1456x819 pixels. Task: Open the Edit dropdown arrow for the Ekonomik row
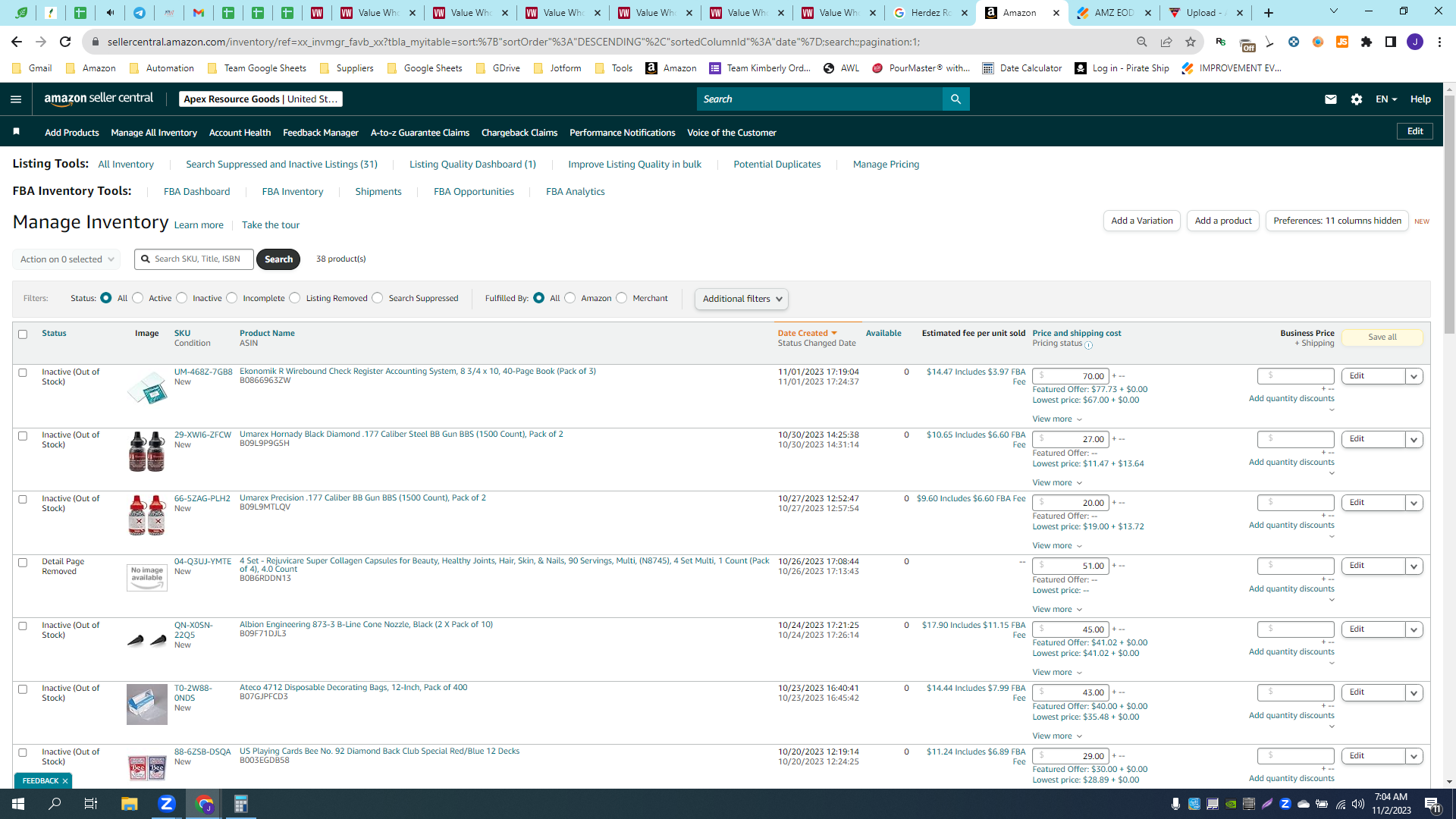coord(1414,376)
